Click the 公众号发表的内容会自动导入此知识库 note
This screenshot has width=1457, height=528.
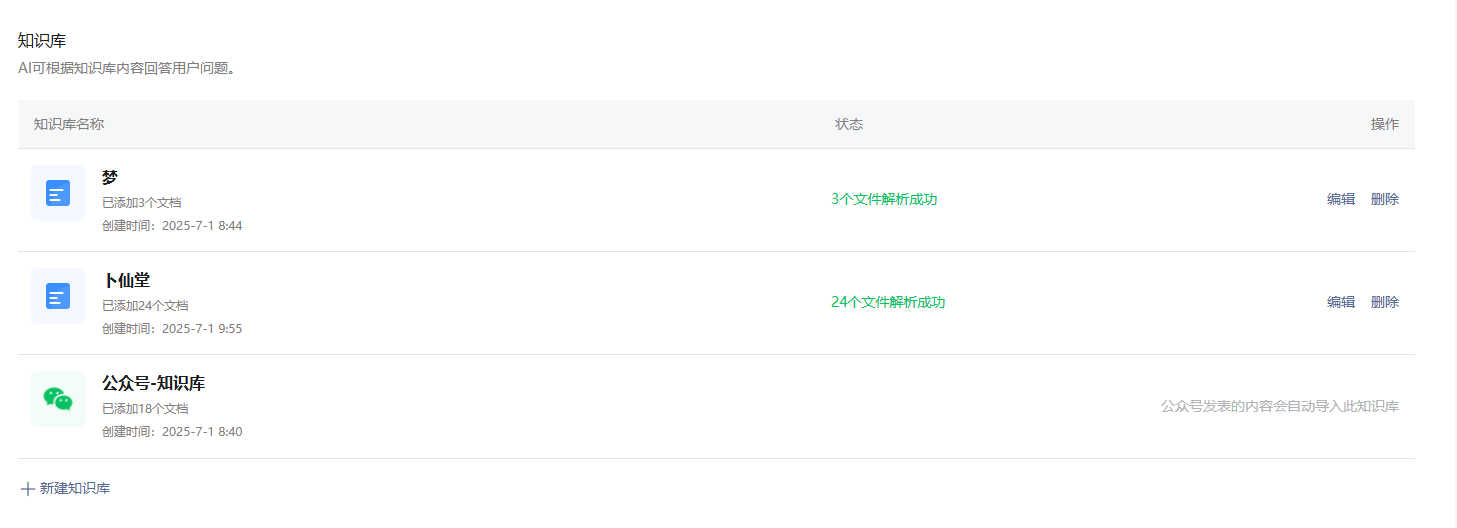coord(1280,406)
